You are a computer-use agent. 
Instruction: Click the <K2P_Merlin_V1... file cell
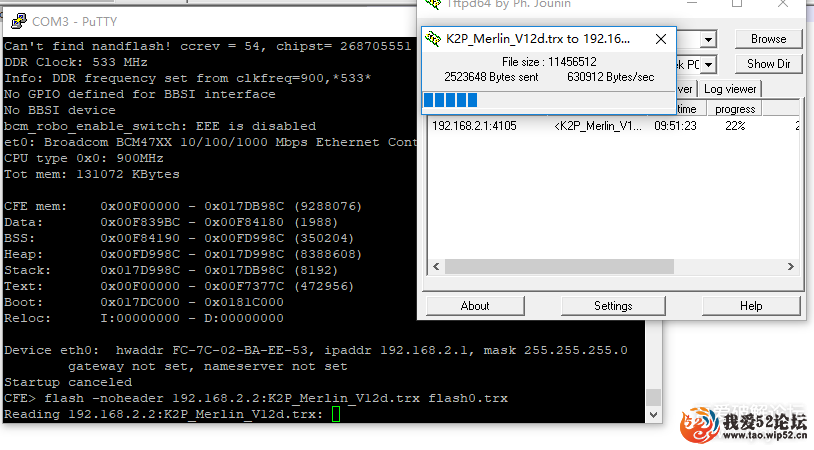(598, 126)
